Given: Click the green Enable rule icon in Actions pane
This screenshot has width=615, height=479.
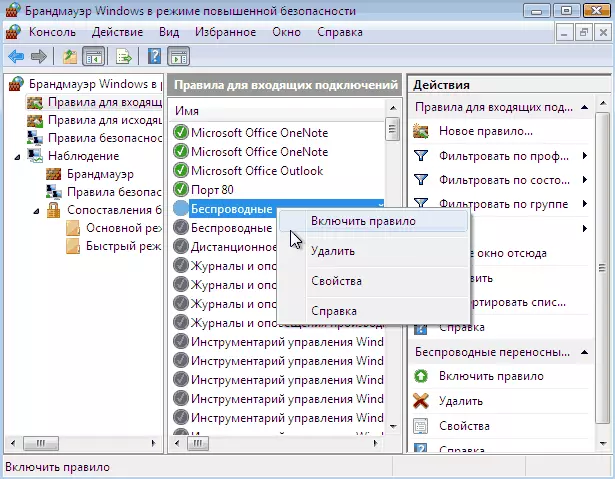Looking at the screenshot, I should 421,376.
